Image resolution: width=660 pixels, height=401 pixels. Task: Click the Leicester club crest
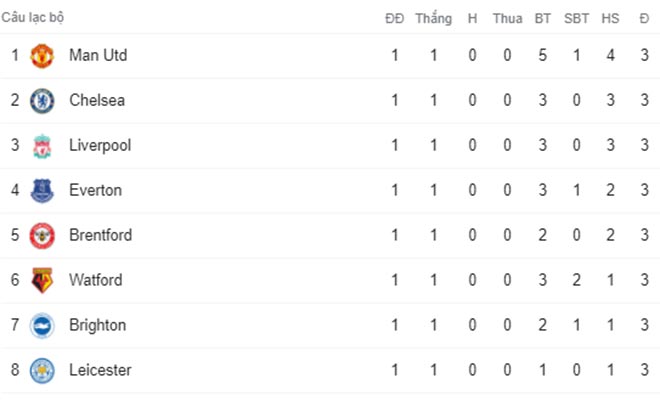coord(42,371)
